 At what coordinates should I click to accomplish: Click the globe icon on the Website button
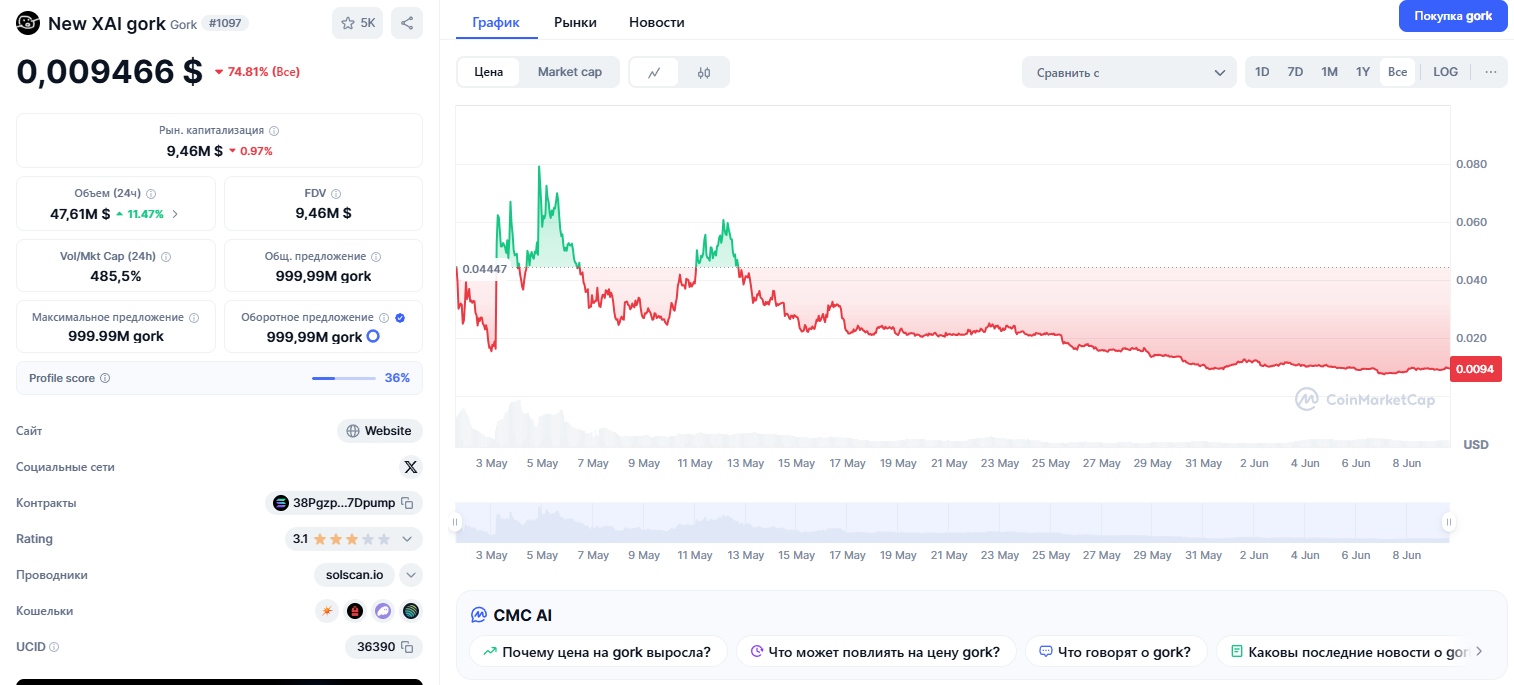coord(353,431)
